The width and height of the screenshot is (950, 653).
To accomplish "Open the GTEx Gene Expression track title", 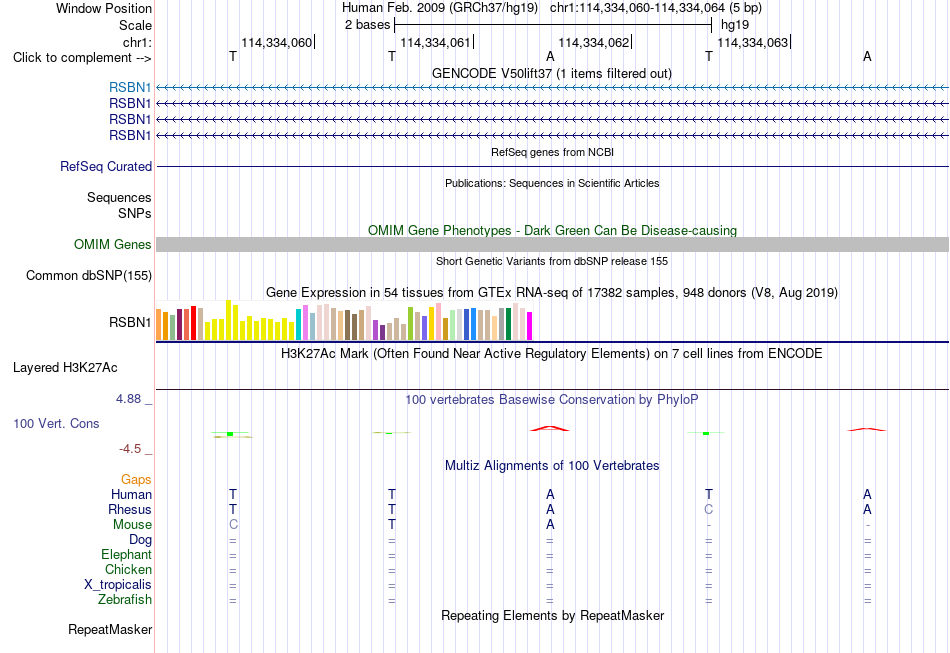I will click(552, 293).
